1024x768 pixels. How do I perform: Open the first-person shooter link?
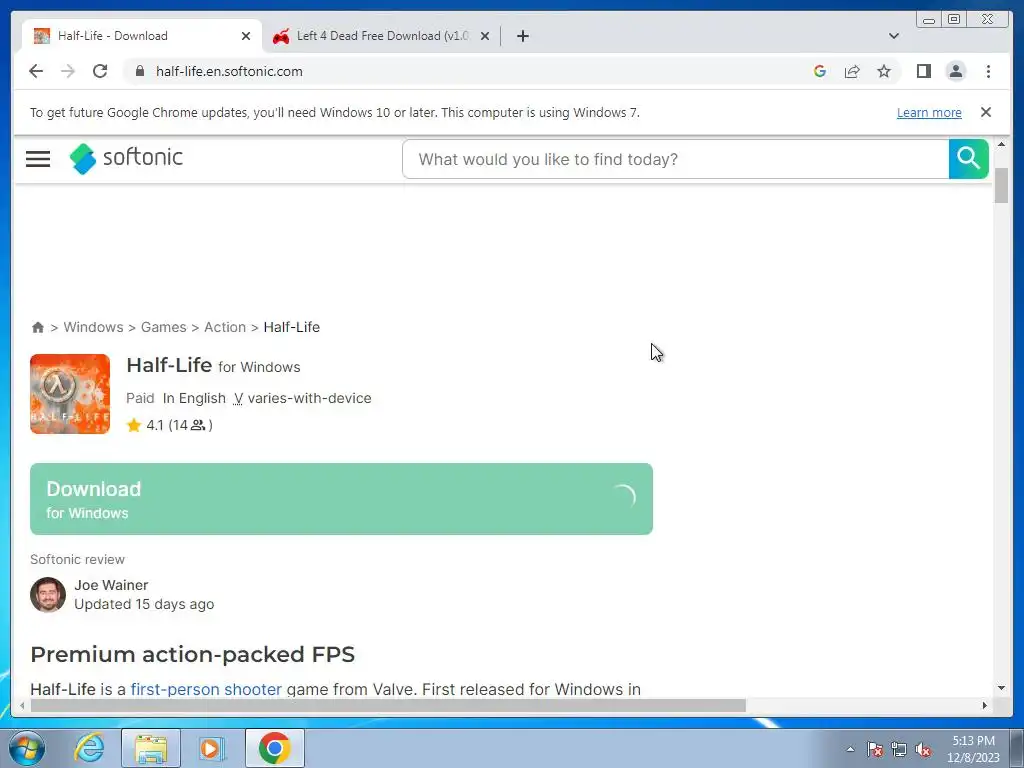(x=206, y=689)
